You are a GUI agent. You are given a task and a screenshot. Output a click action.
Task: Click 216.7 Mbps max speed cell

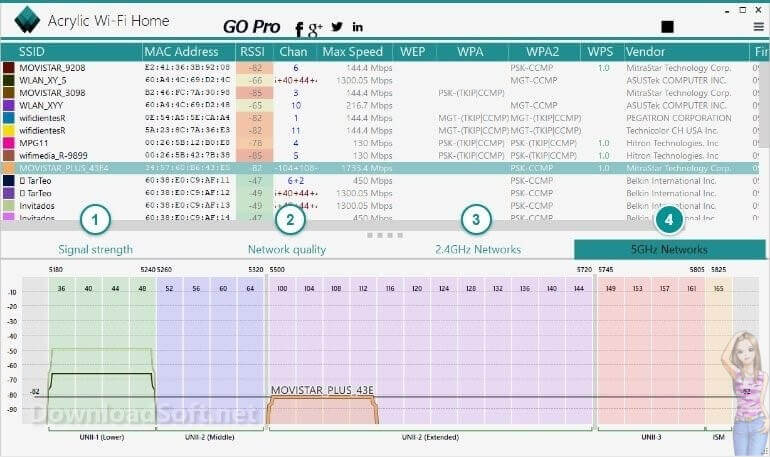coord(369,105)
